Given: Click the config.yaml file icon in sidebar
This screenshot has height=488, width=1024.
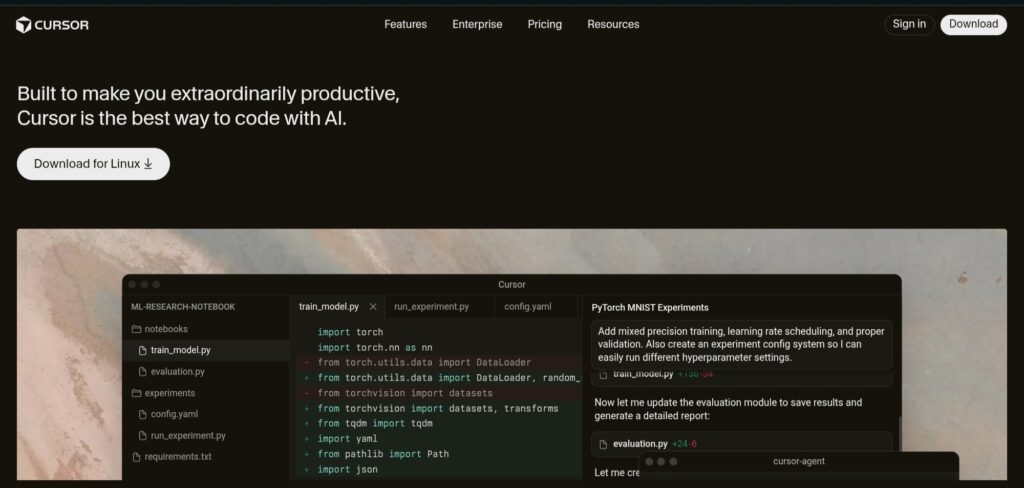Looking at the screenshot, I should [142, 414].
